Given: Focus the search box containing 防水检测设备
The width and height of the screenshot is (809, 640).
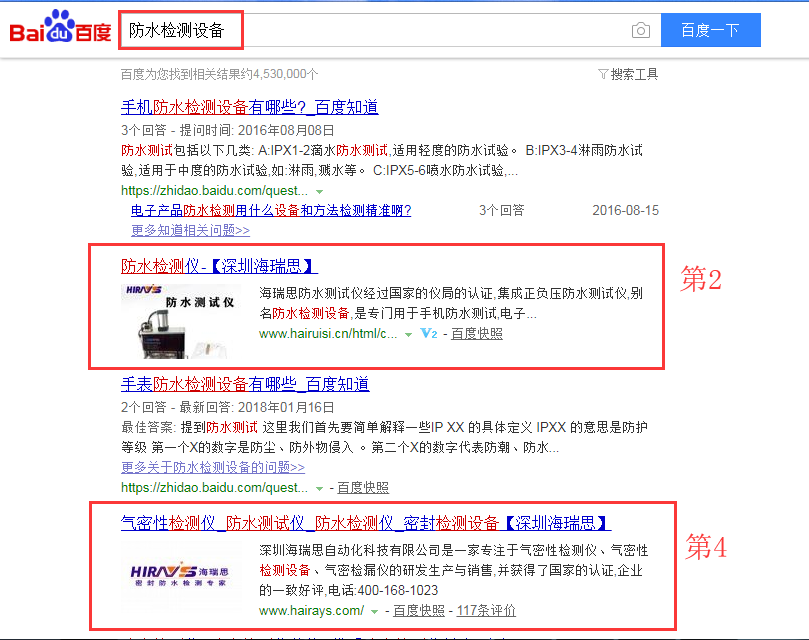Looking at the screenshot, I should click(x=375, y=31).
